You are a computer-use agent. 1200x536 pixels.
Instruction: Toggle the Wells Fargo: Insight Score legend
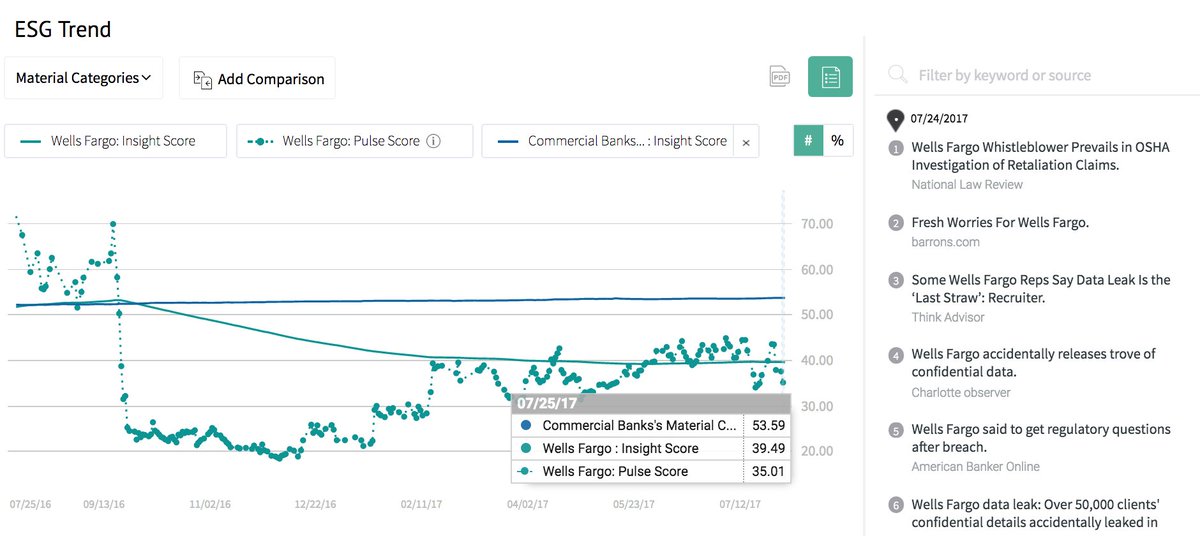coord(116,141)
